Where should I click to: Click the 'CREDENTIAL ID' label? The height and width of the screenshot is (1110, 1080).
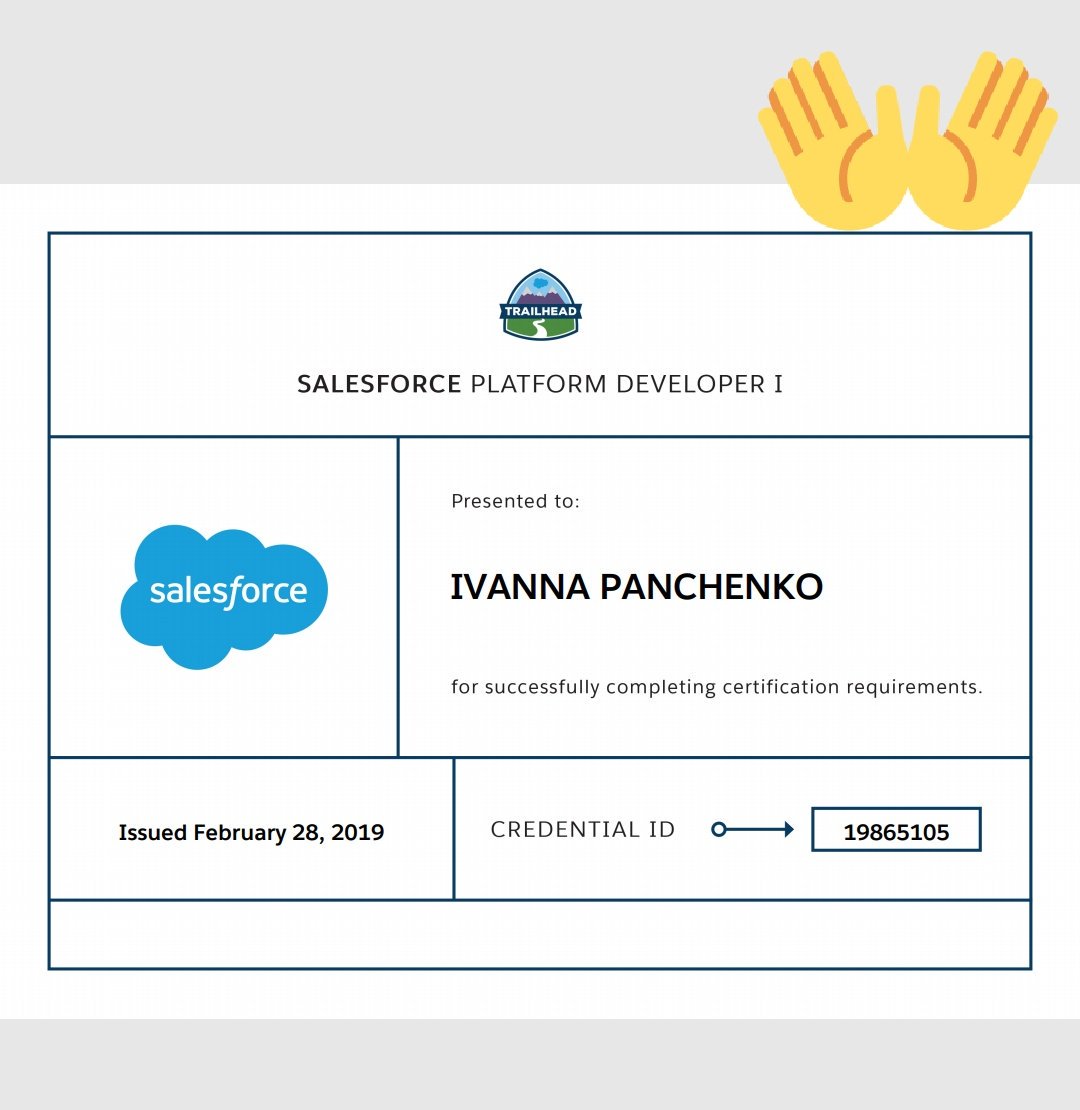[582, 829]
